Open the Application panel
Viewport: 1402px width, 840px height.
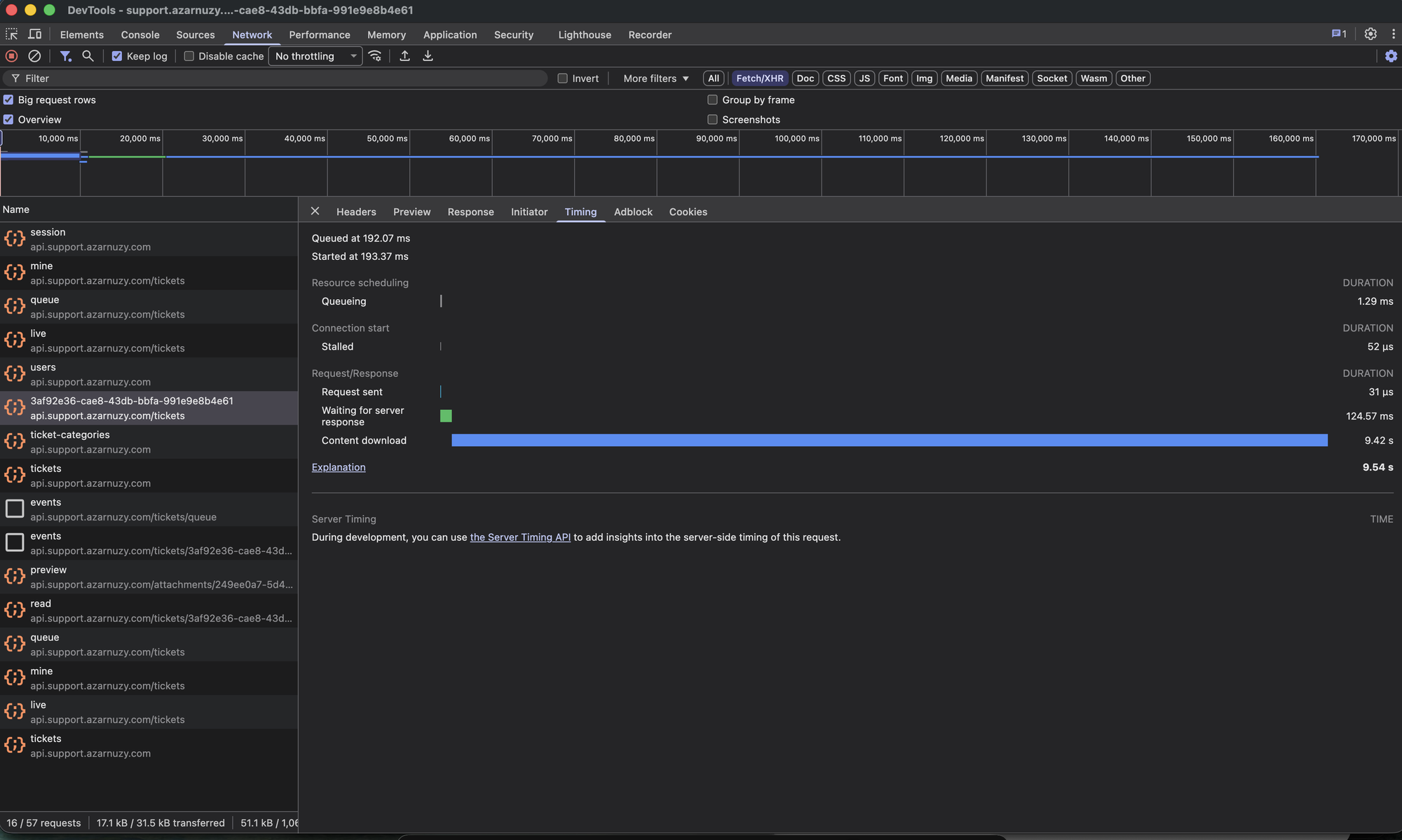[449, 34]
